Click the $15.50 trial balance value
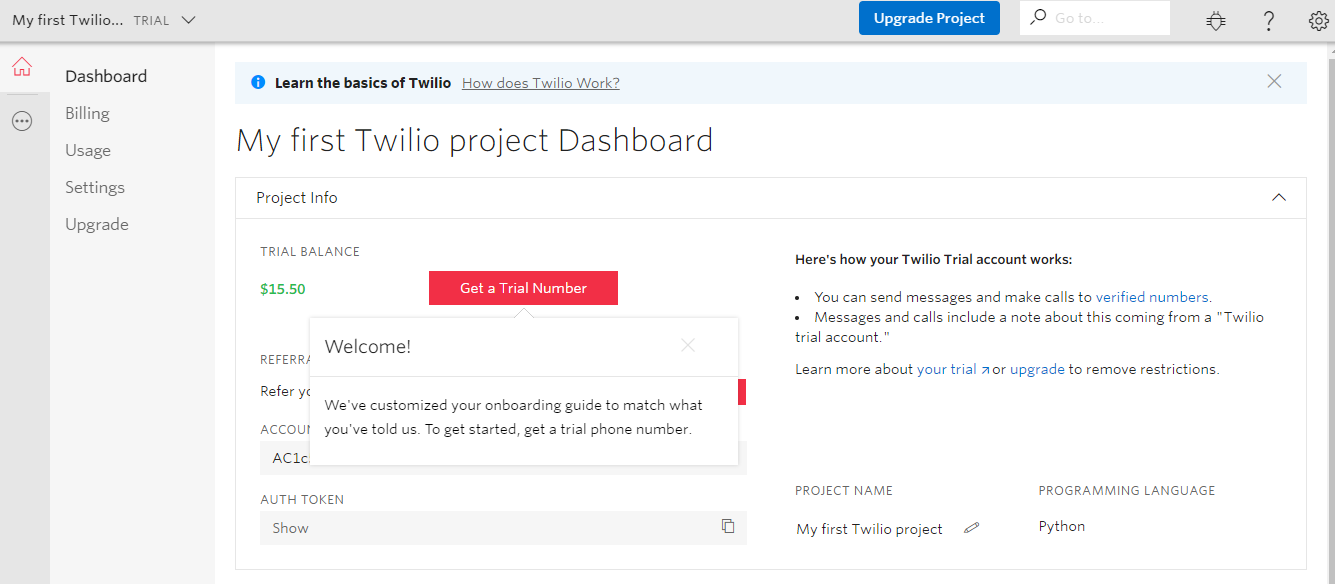The image size is (1335, 584). [x=283, y=289]
